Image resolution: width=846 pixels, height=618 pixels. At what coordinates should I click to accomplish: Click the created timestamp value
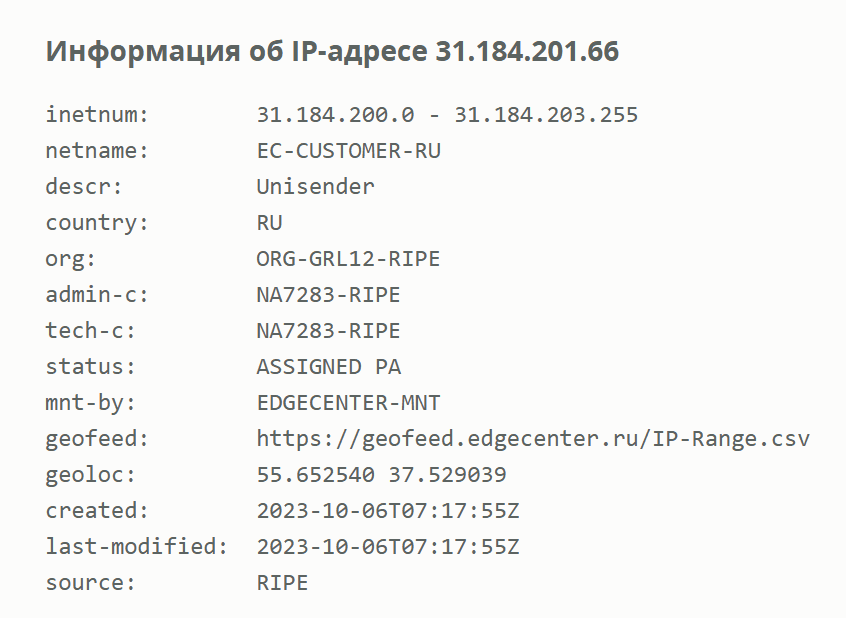tap(388, 511)
